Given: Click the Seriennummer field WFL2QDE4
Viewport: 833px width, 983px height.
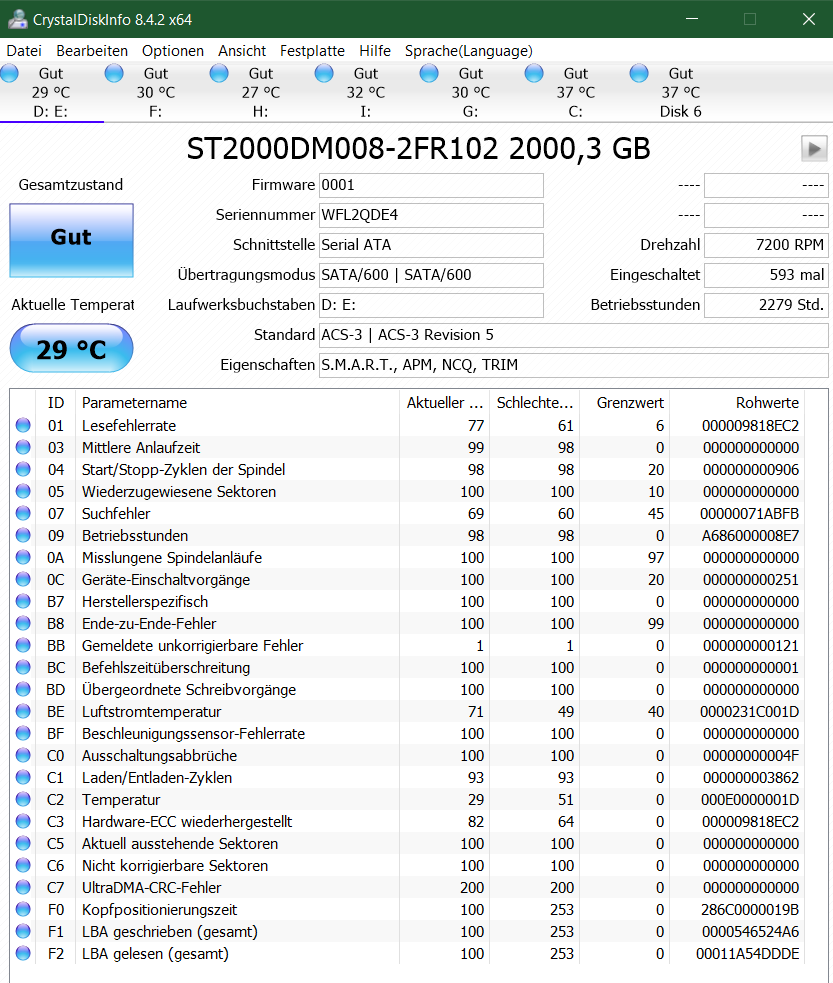Looking at the screenshot, I should (431, 216).
